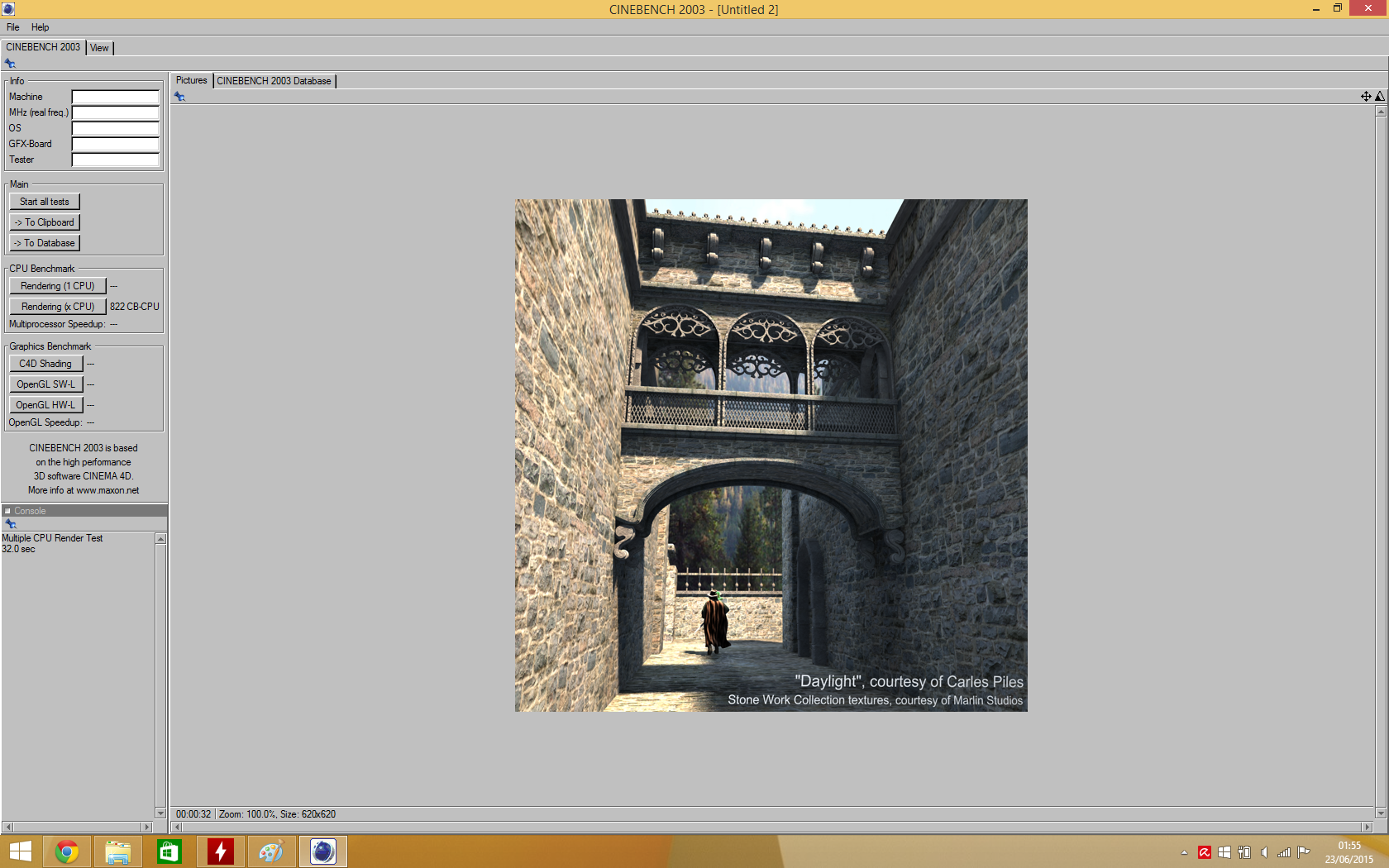Click the 822 CB-CPU result value
The height and width of the screenshot is (868, 1389).
tap(135, 307)
